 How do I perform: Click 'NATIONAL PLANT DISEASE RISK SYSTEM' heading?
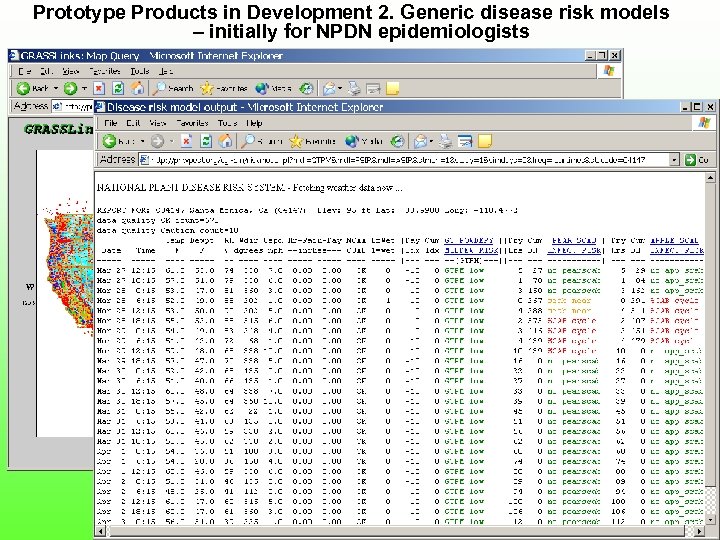pyautogui.click(x=191, y=187)
